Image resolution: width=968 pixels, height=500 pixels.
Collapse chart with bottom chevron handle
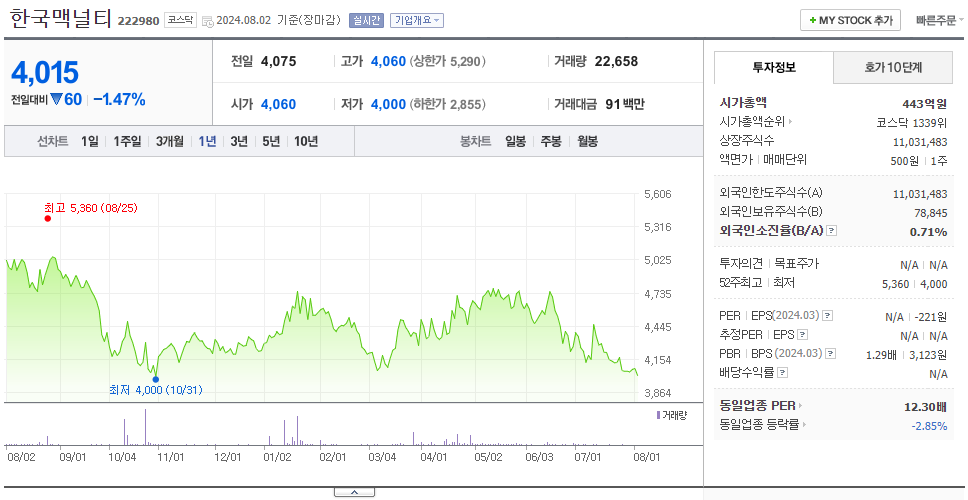[x=354, y=493]
